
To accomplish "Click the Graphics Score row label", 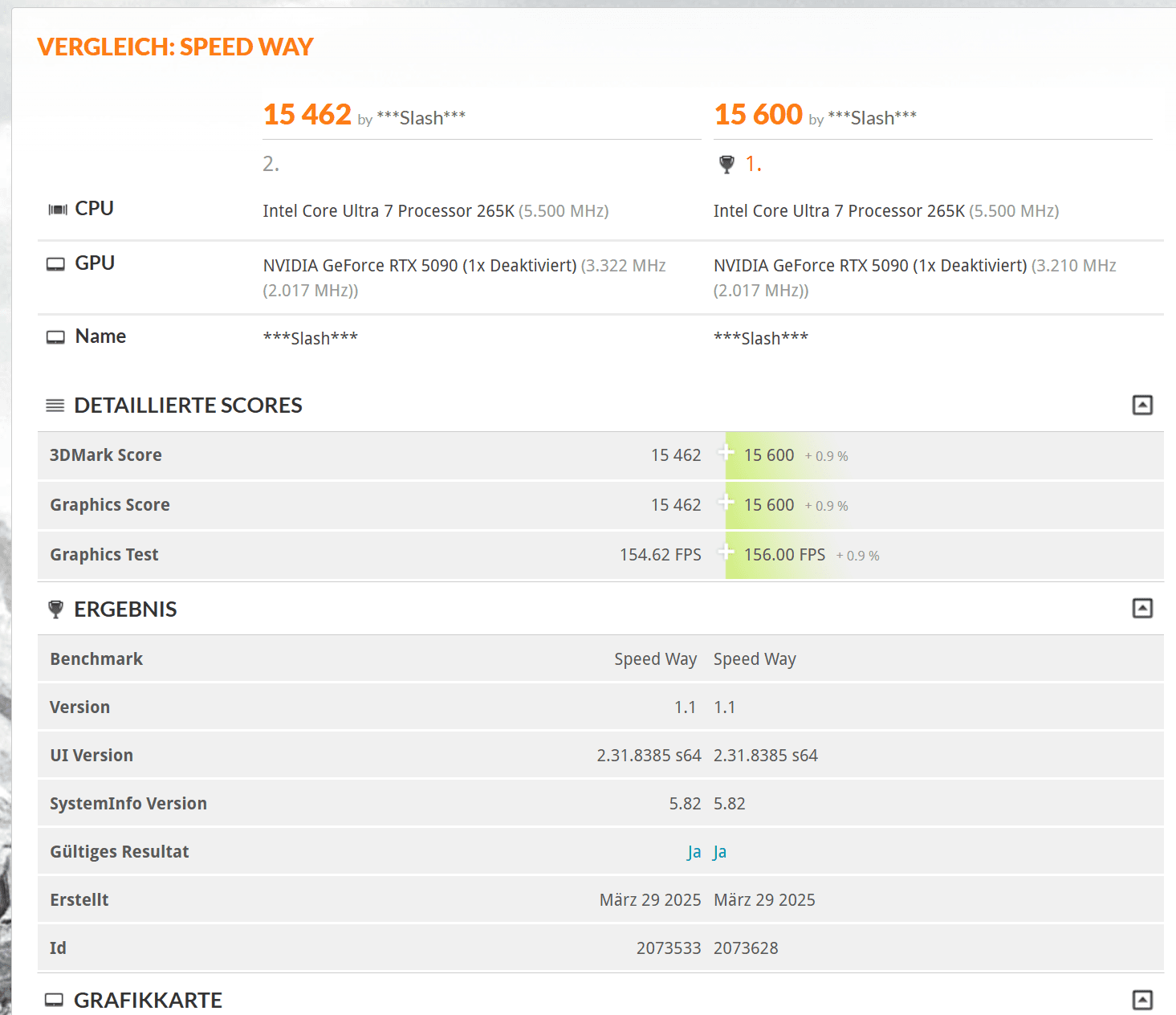I will 110,505.
